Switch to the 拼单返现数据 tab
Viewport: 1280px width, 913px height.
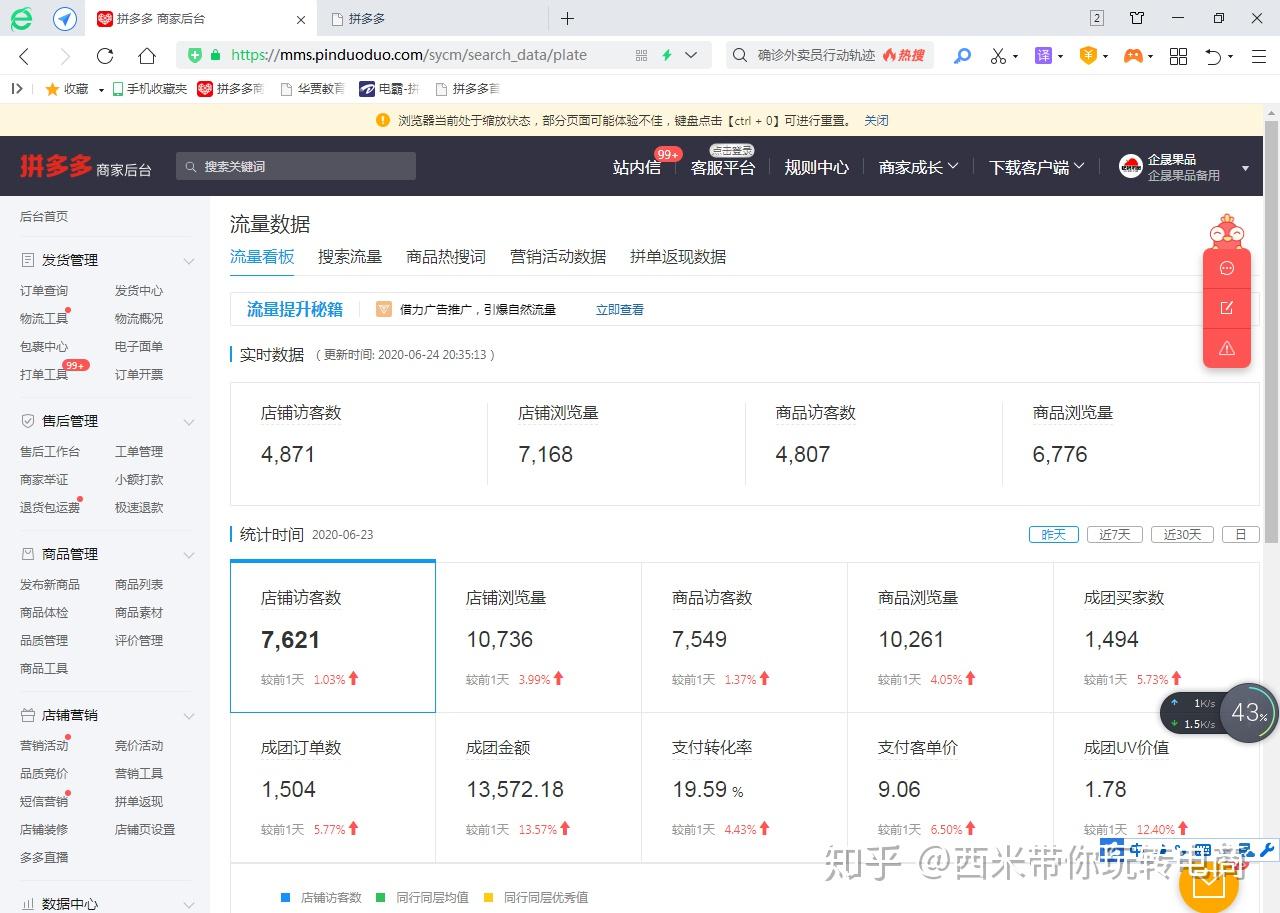tap(678, 257)
